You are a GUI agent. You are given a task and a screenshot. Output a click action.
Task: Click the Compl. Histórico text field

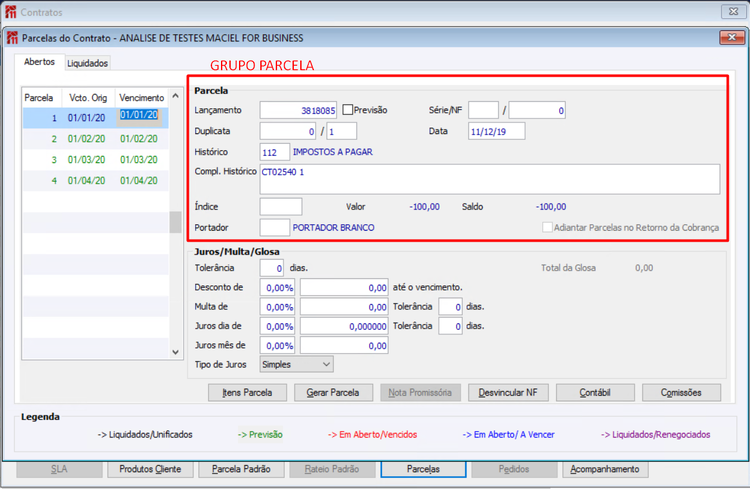tap(489, 179)
